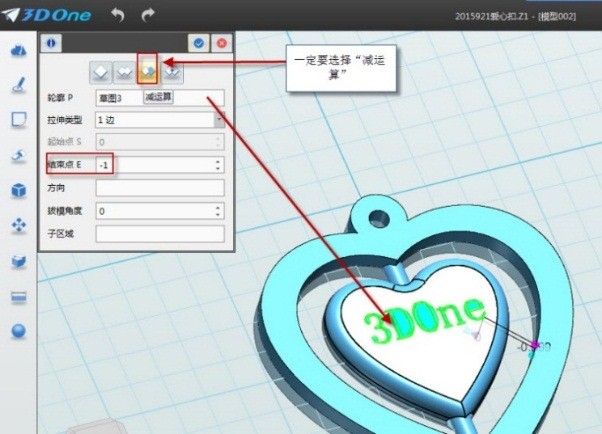Click the 子区域 input field
Image resolution: width=602 pixels, height=434 pixels.
pyautogui.click(x=159, y=234)
